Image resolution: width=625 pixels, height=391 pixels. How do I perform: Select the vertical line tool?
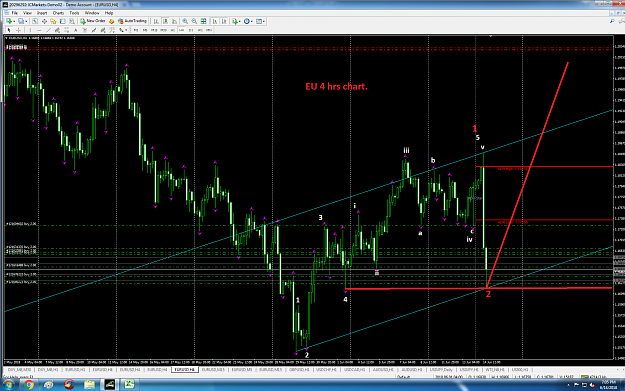[x=30, y=30]
